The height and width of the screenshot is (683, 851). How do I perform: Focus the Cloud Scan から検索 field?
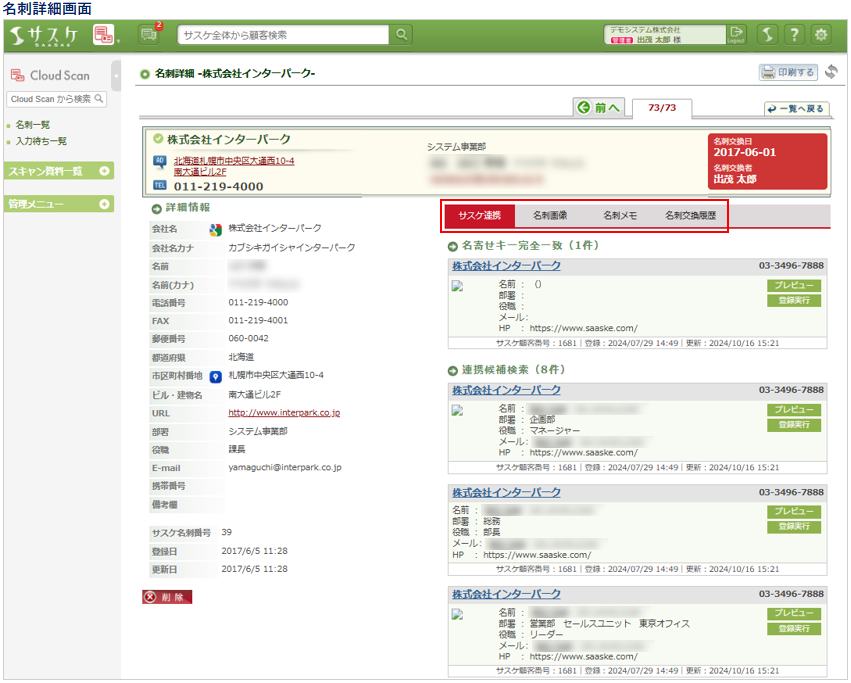pyautogui.click(x=56, y=99)
